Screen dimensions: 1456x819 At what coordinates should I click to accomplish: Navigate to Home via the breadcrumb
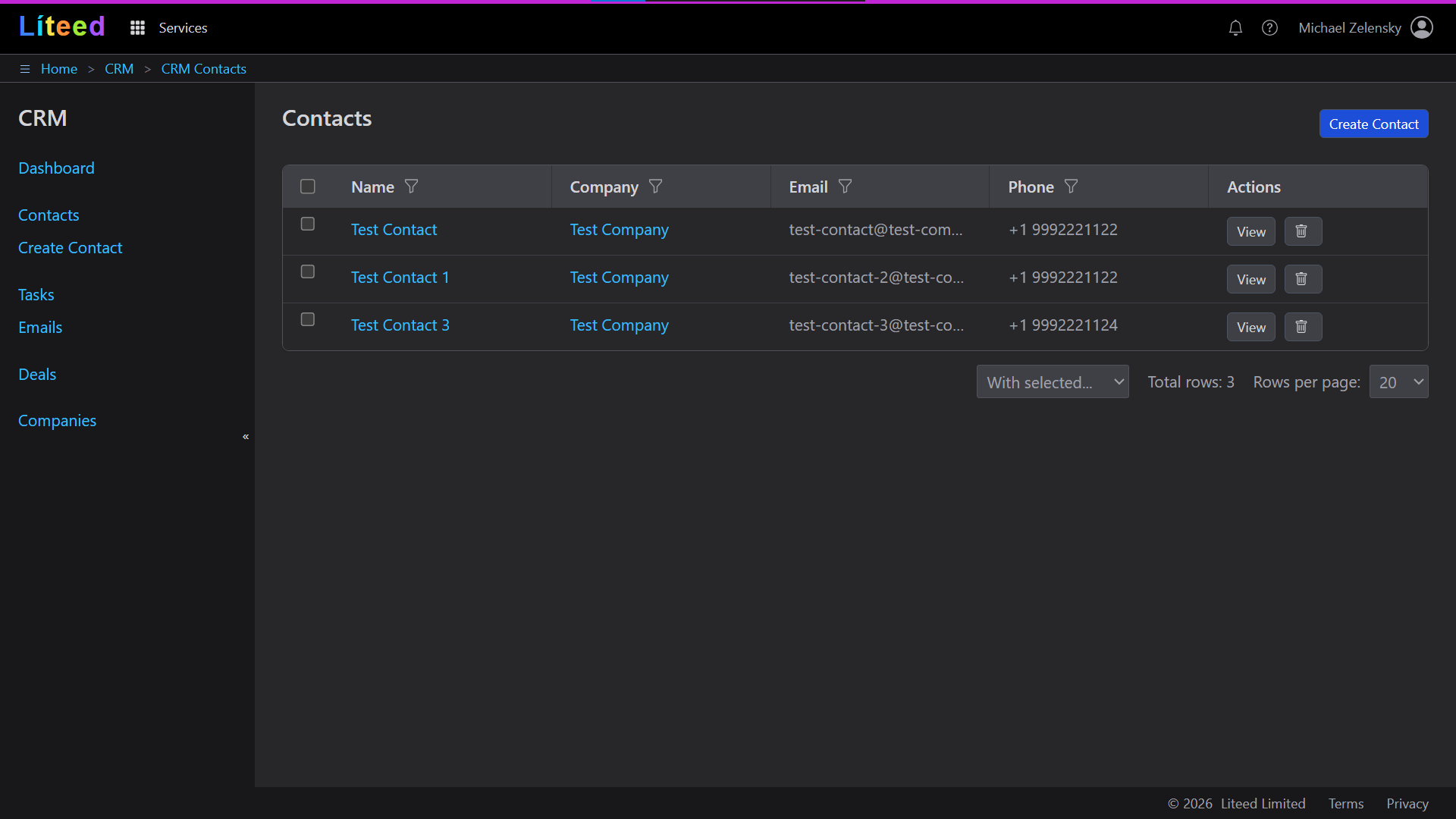(x=59, y=68)
